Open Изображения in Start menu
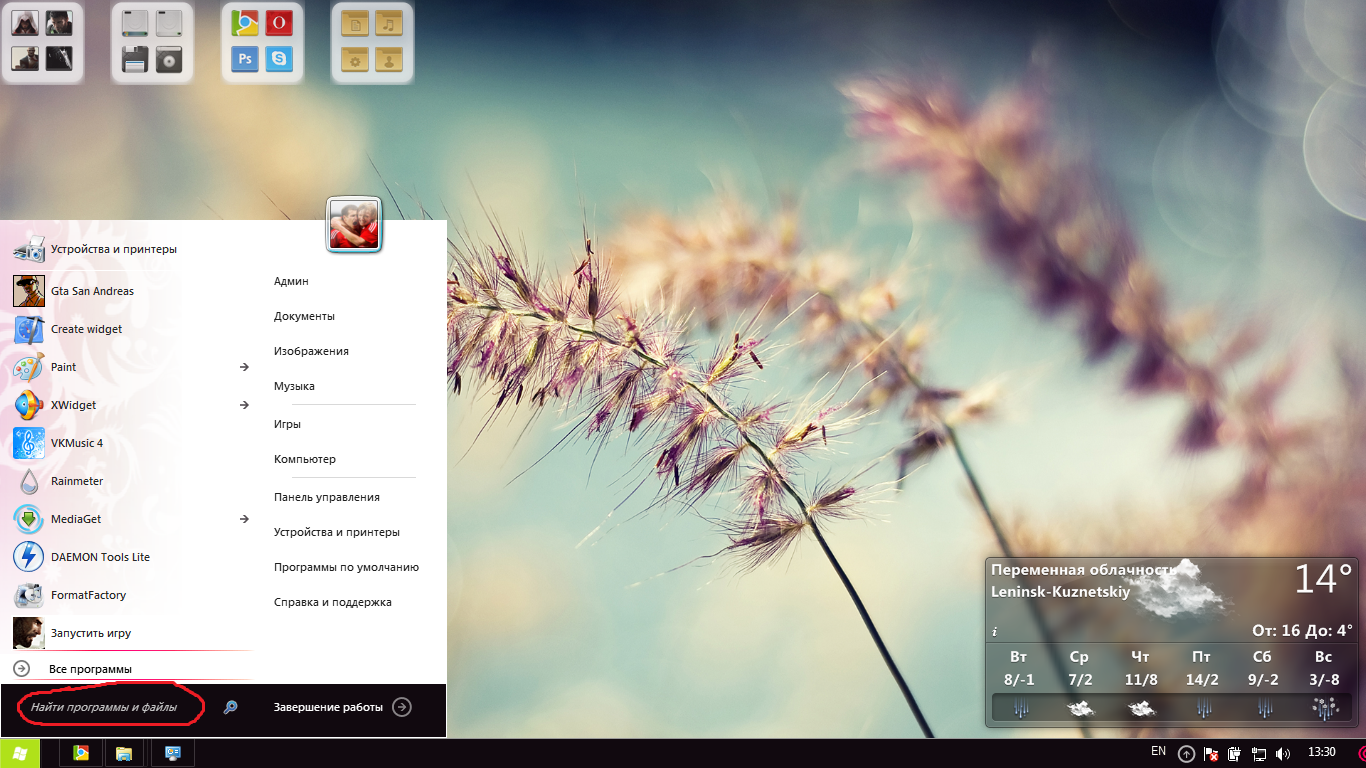Image resolution: width=1366 pixels, height=768 pixels. 311,351
